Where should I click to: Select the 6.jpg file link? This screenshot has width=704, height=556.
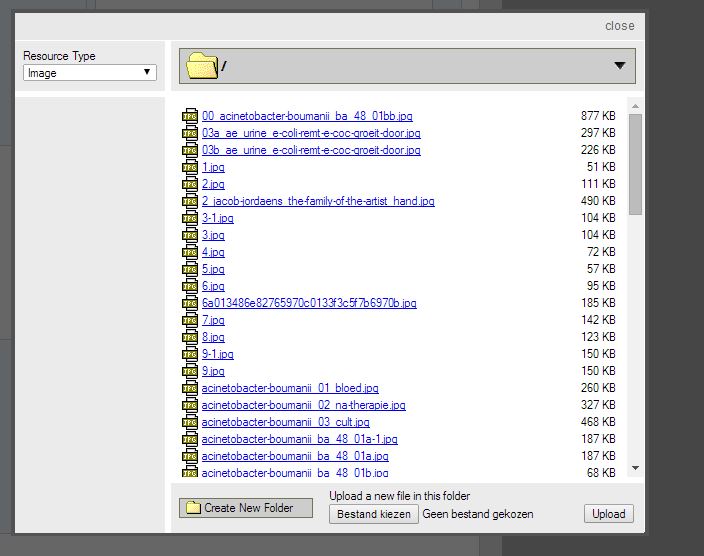point(213,286)
